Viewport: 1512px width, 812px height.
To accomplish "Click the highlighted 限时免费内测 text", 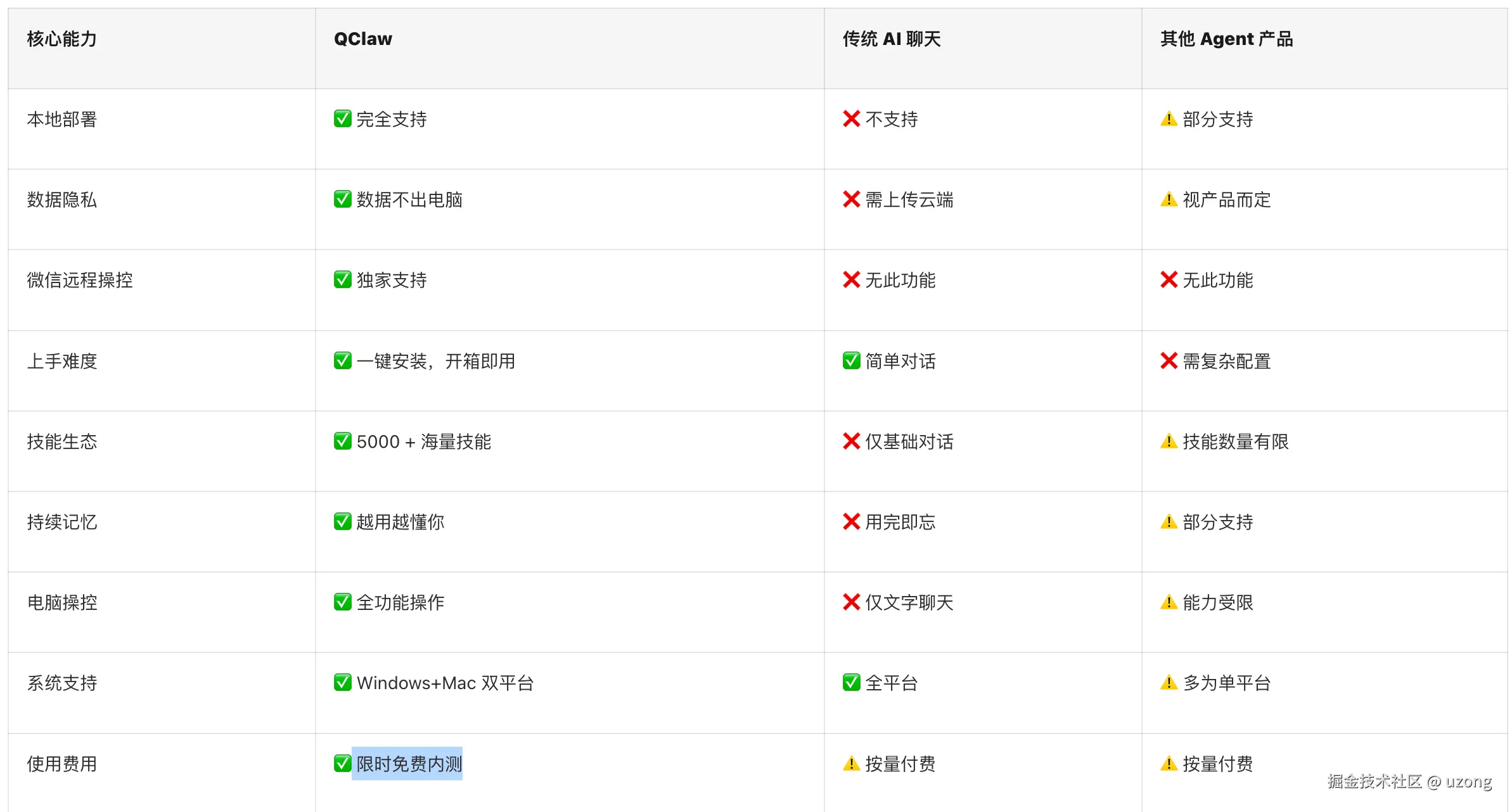I will point(409,764).
